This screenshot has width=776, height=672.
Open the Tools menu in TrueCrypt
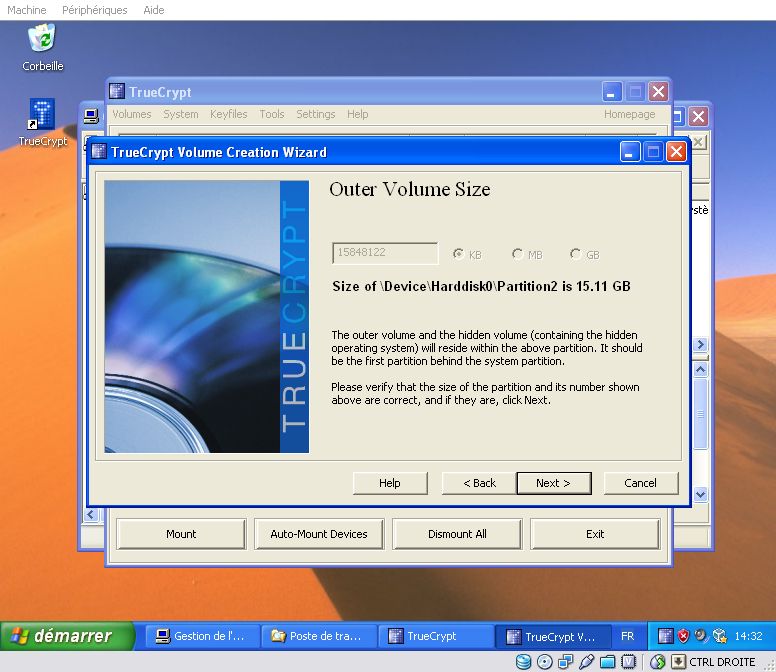[x=272, y=114]
